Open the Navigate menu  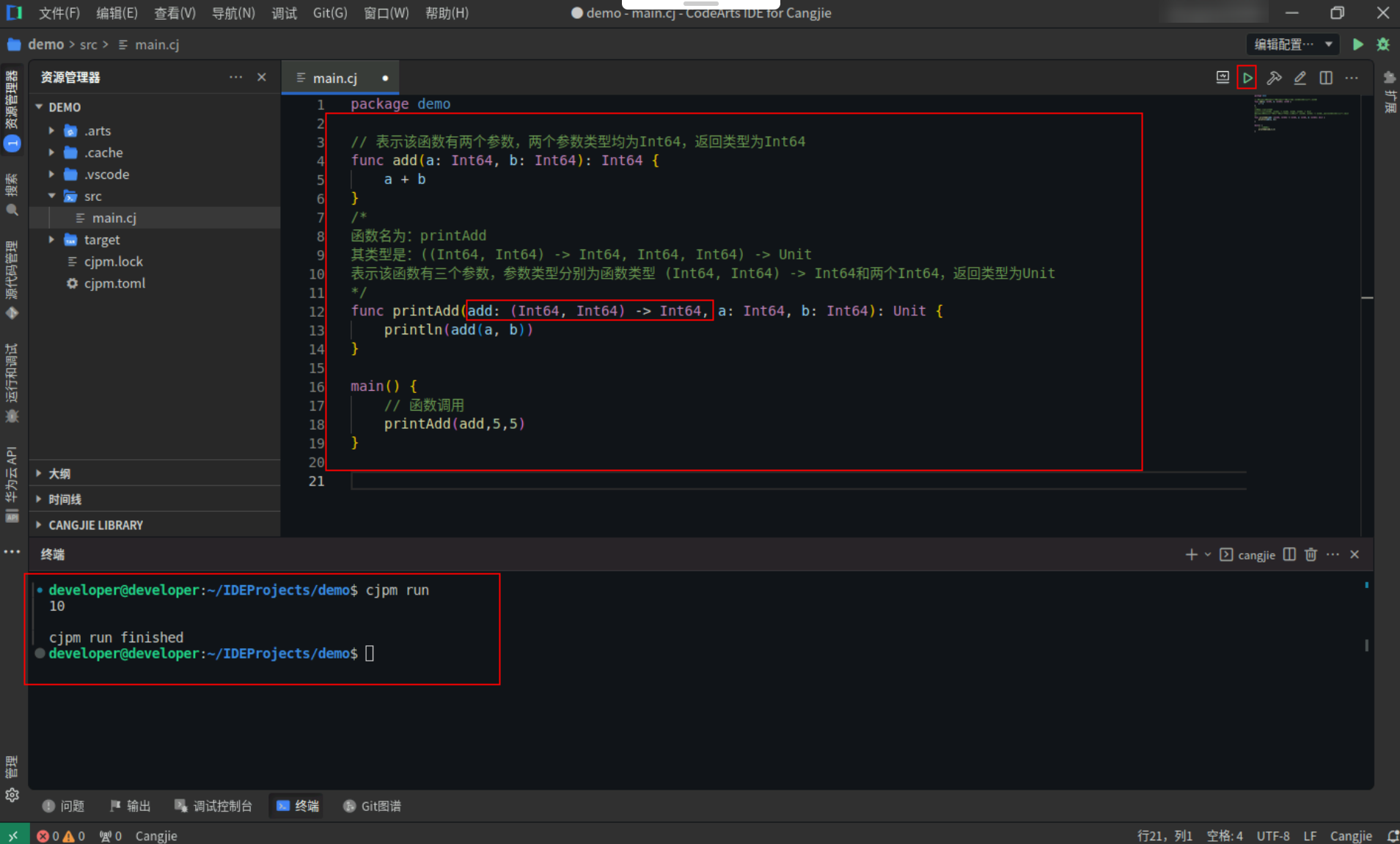coord(233,13)
